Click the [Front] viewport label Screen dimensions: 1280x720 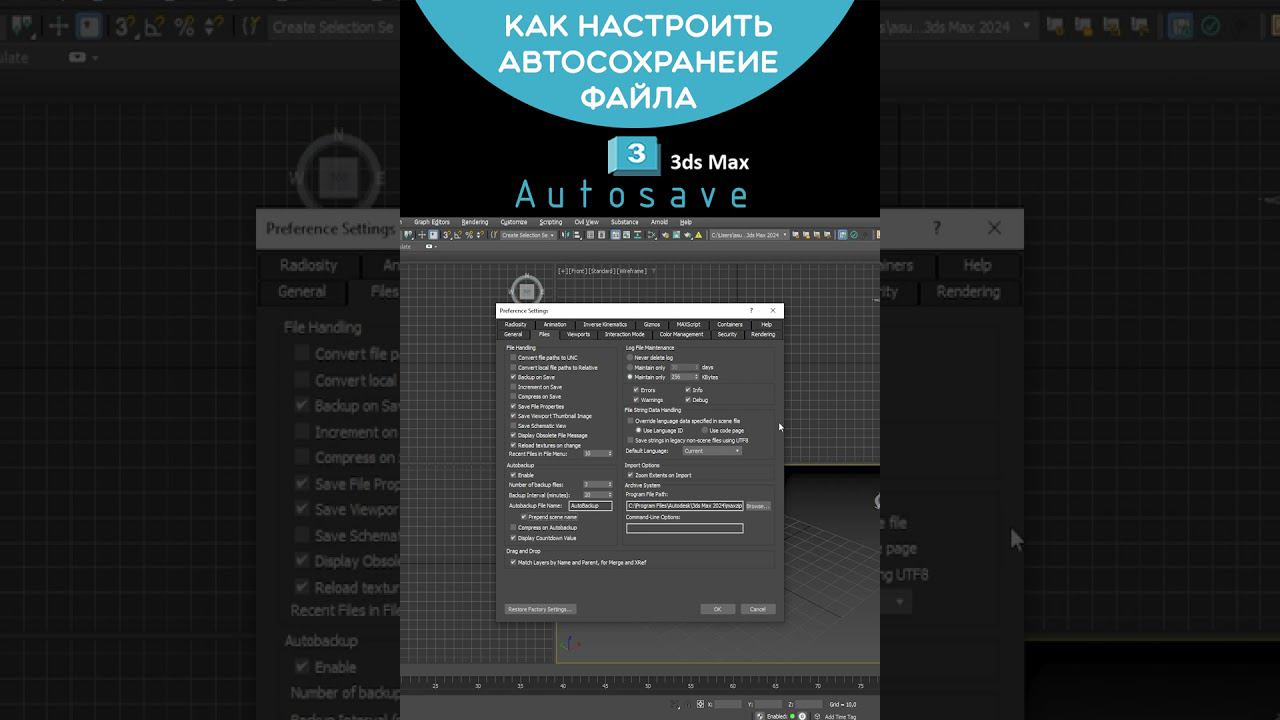(577, 271)
